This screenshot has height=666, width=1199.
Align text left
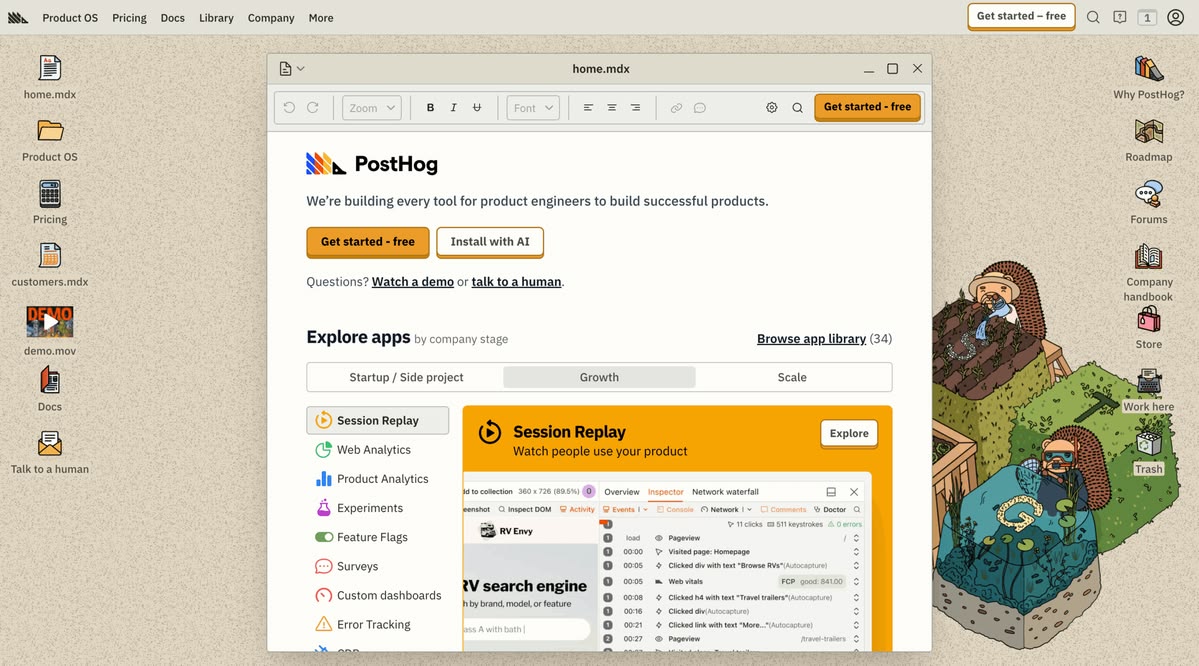pos(588,108)
